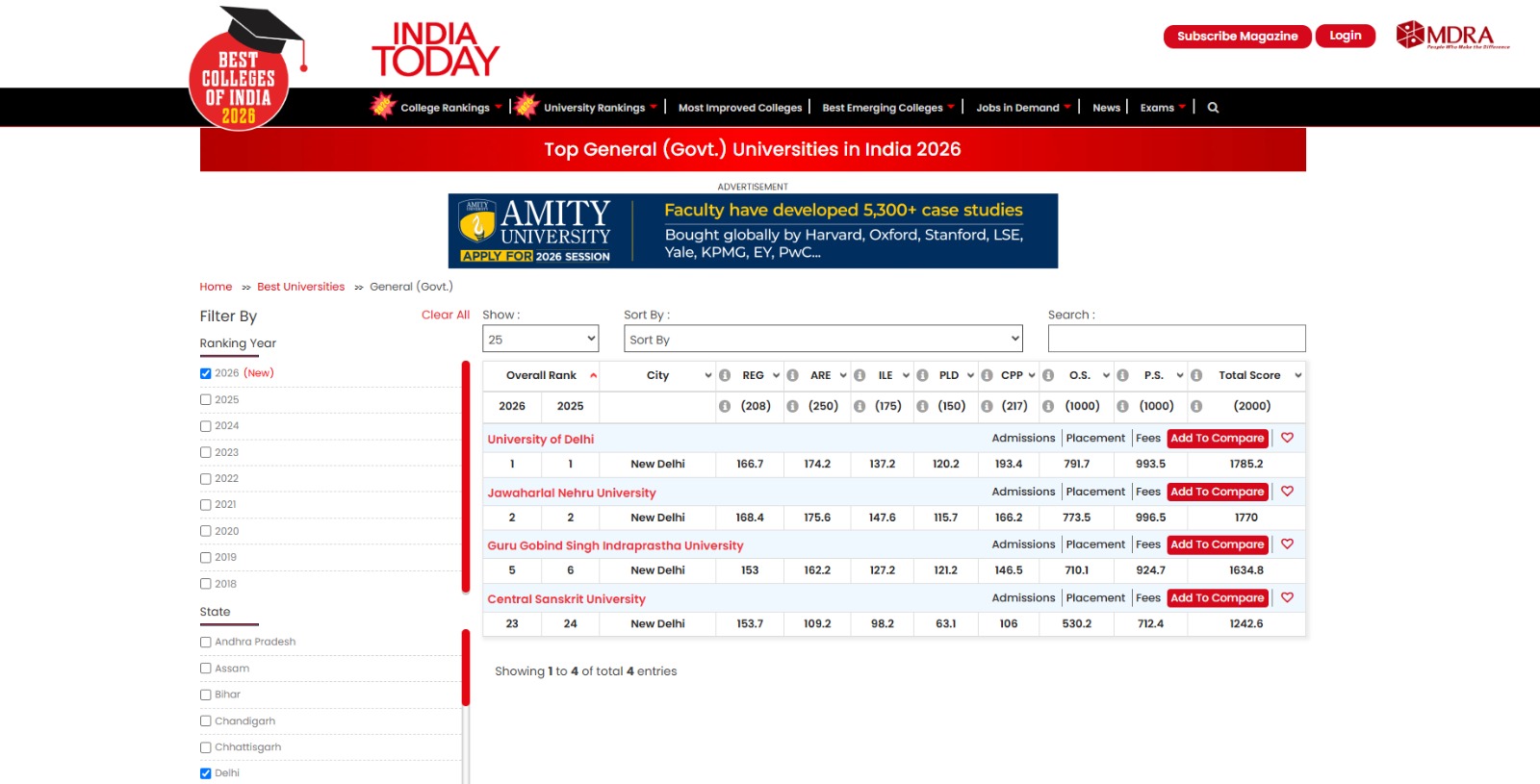Focus the Search text field
Viewport: 1540px width, 784px height.
(1176, 339)
